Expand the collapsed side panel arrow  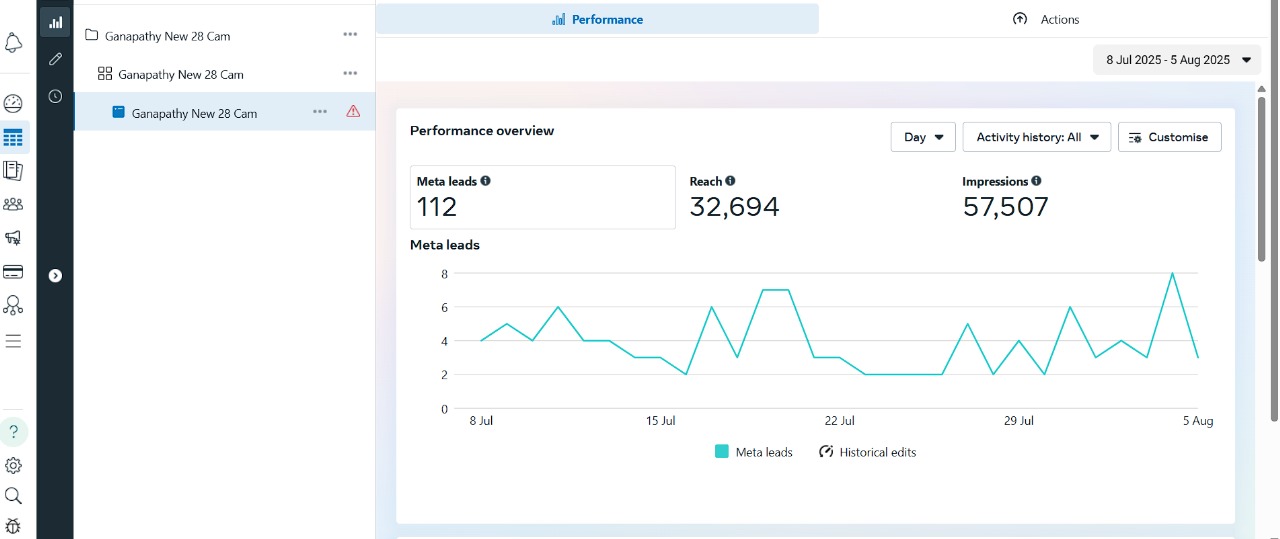pyautogui.click(x=55, y=276)
